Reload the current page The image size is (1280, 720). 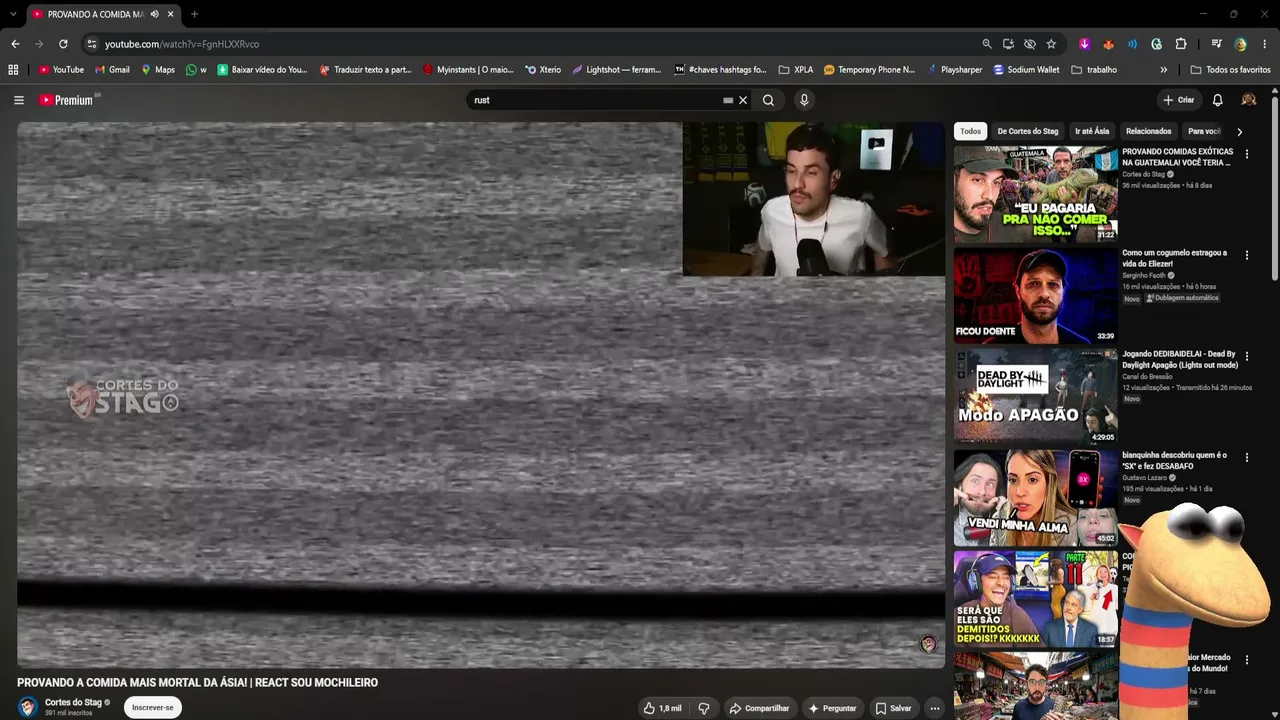tap(63, 44)
